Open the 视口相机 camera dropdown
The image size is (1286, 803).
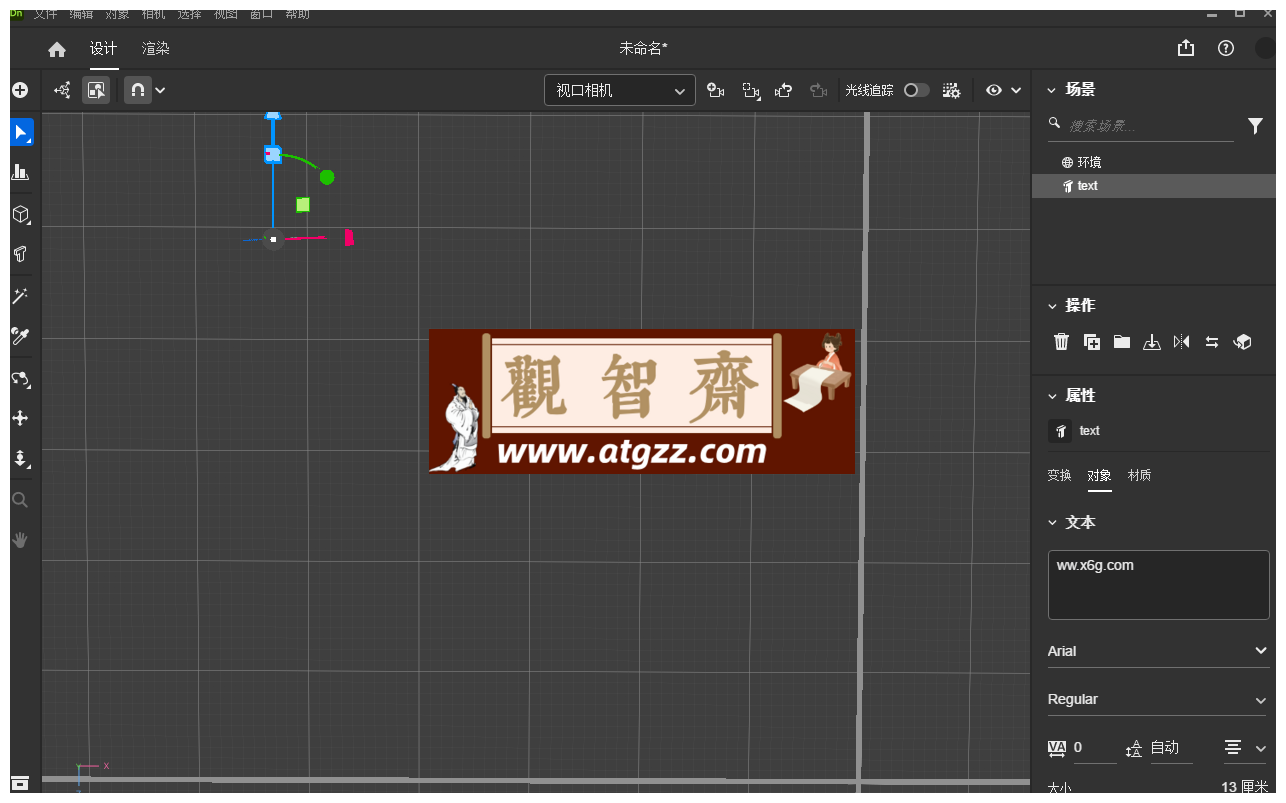click(620, 90)
